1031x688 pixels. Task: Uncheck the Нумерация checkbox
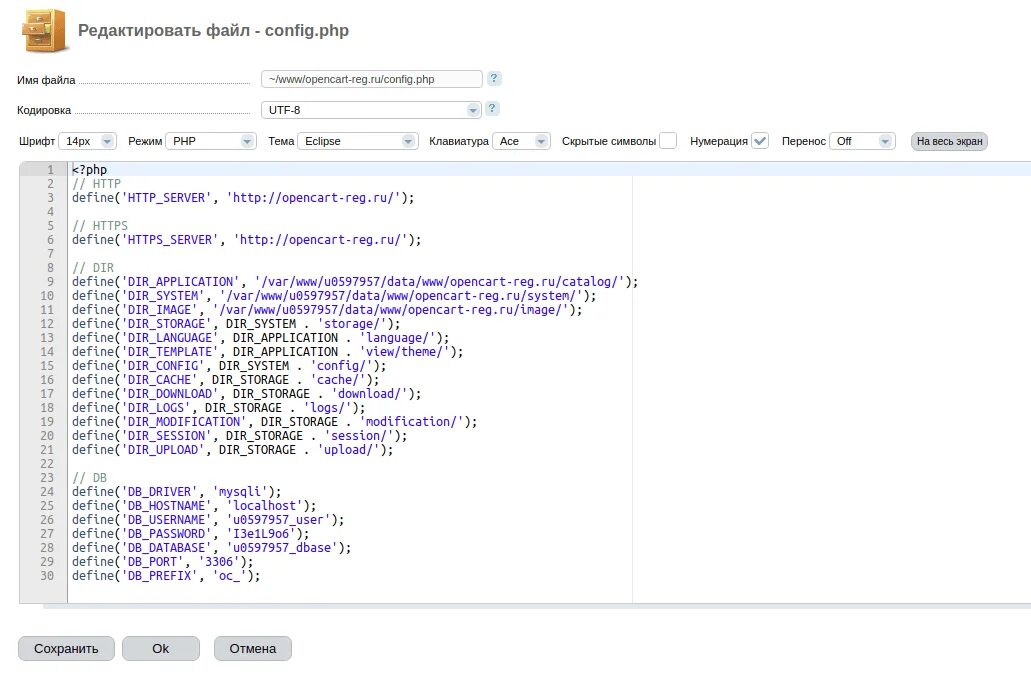pos(760,140)
